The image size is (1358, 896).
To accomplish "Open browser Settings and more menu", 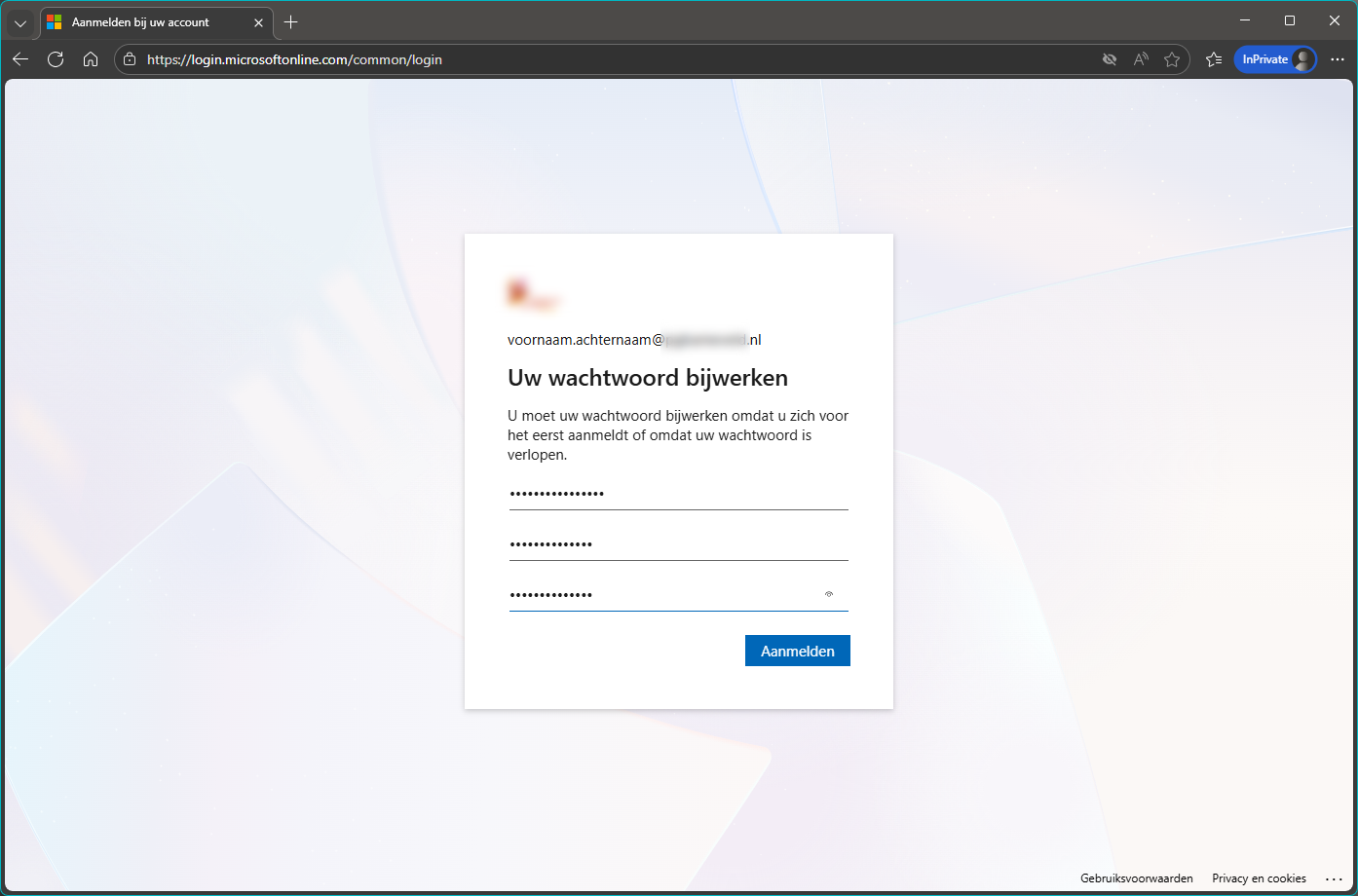I will [1338, 59].
